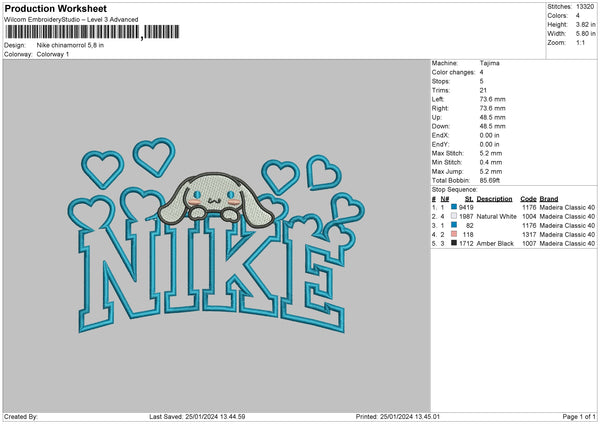Screen dimensions: 600x424
Task: Click the blue swatch with 82 stitches
Action: point(454,225)
